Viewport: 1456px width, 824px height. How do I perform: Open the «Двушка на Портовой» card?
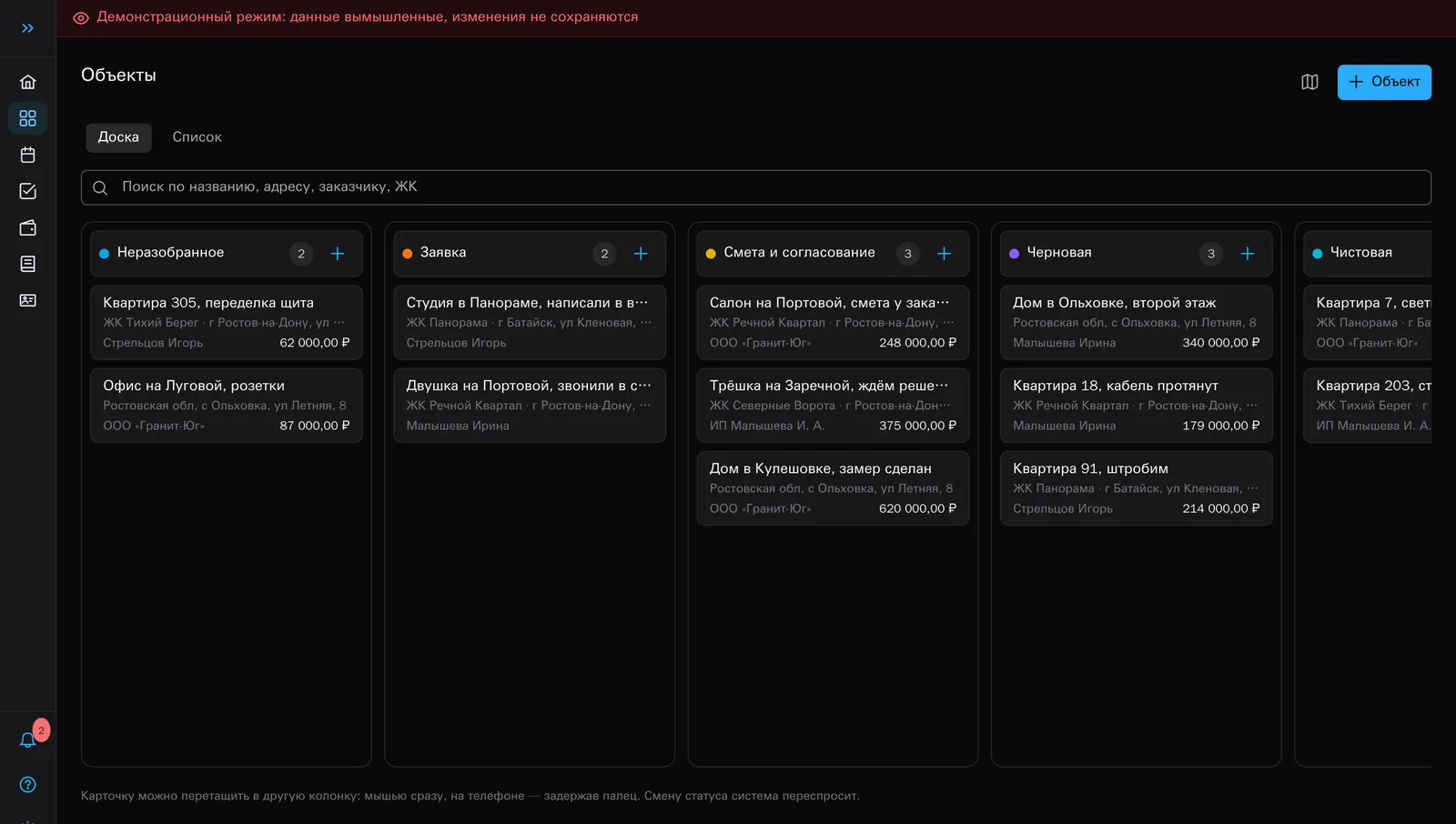(530, 406)
